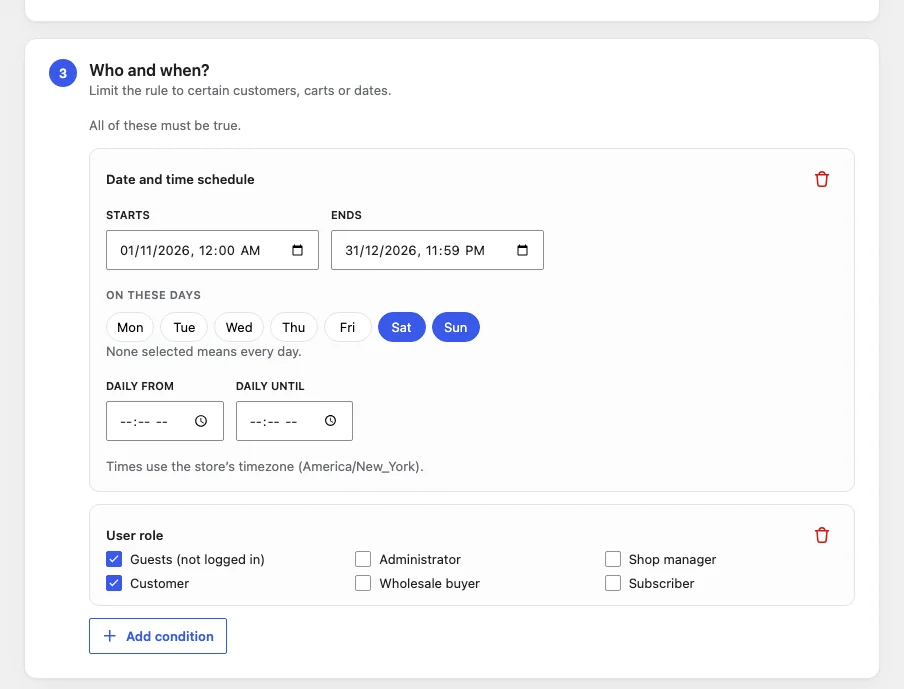Click "Date and time schedule" title

coord(180,179)
